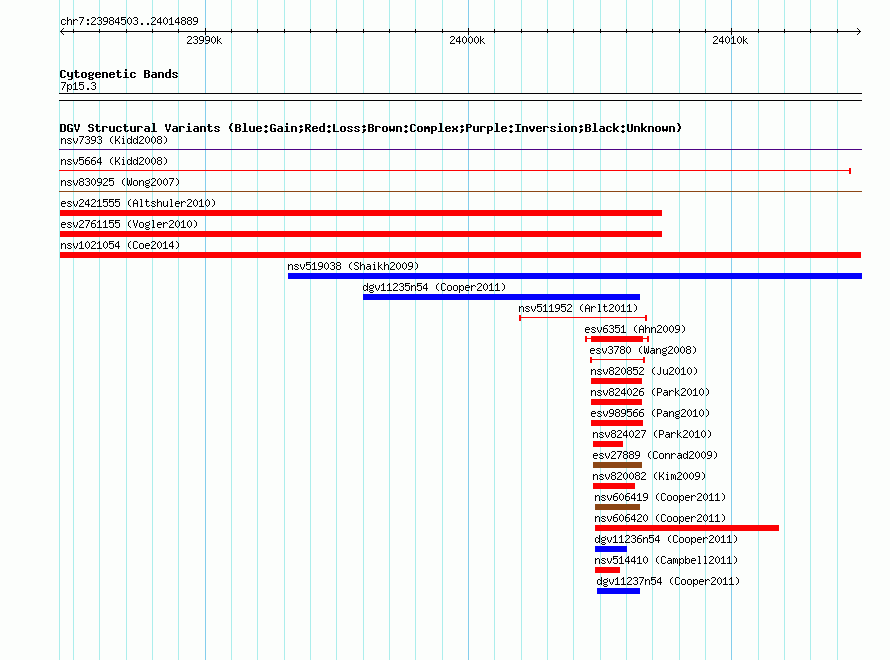Select the nsv824026 (Park2010) red bar

pyautogui.click(x=616, y=402)
